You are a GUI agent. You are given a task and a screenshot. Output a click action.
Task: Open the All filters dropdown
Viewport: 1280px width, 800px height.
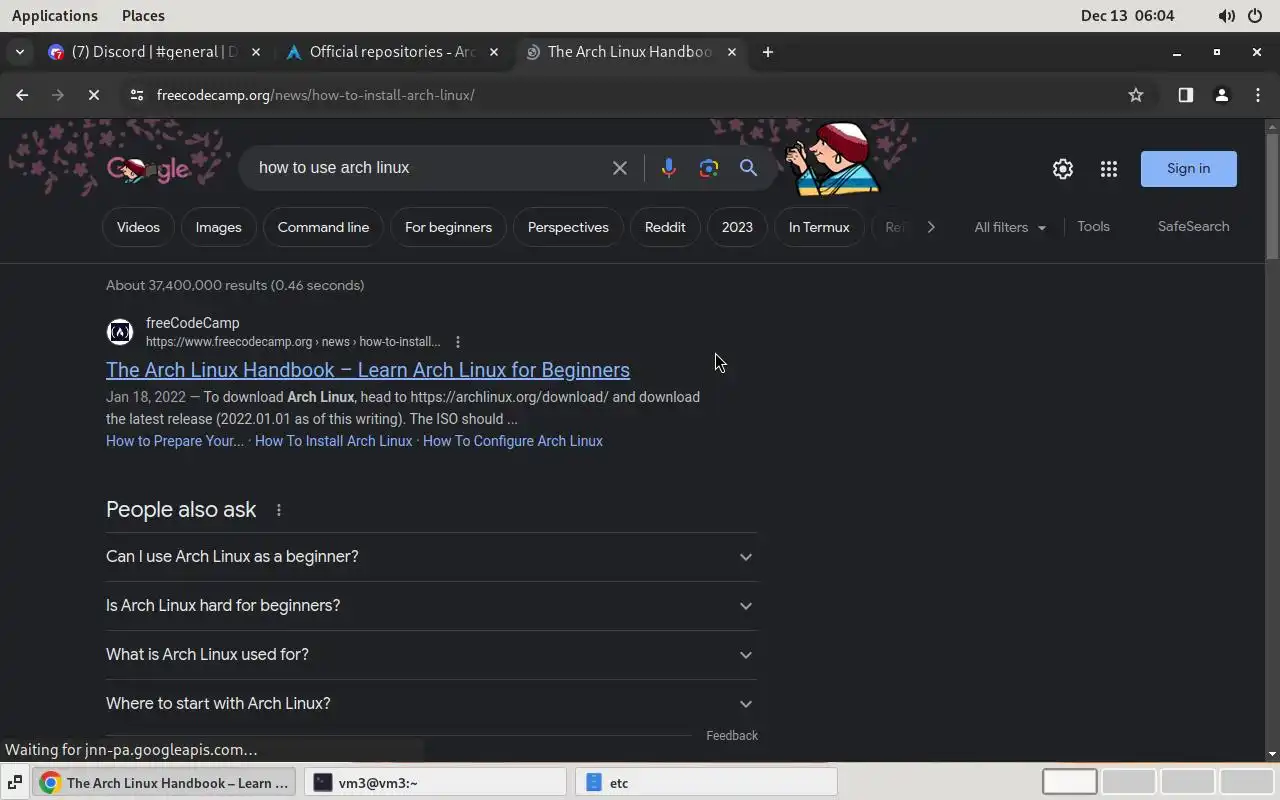[x=1010, y=227]
